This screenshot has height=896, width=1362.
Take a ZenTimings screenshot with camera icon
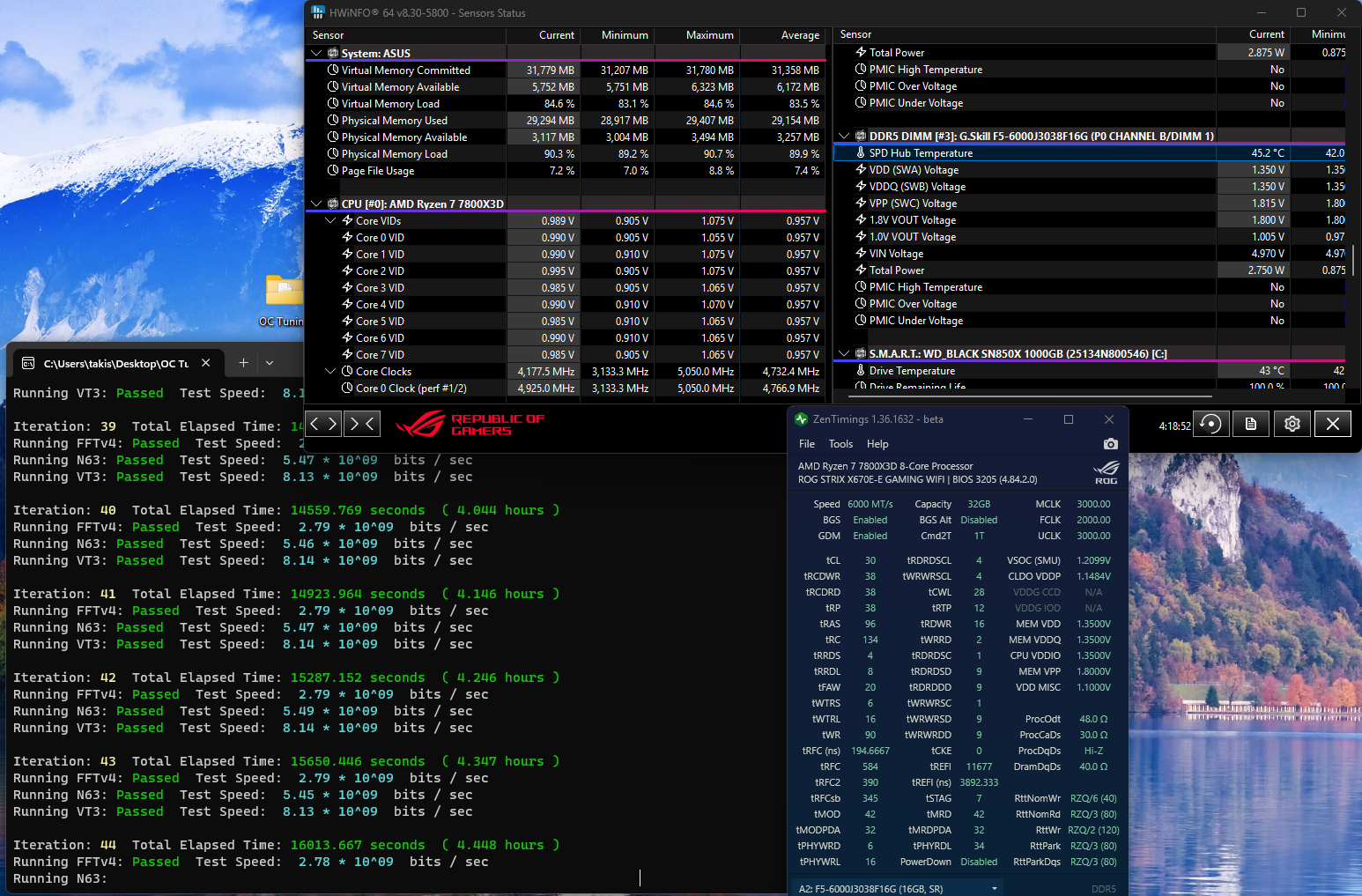tap(1110, 444)
